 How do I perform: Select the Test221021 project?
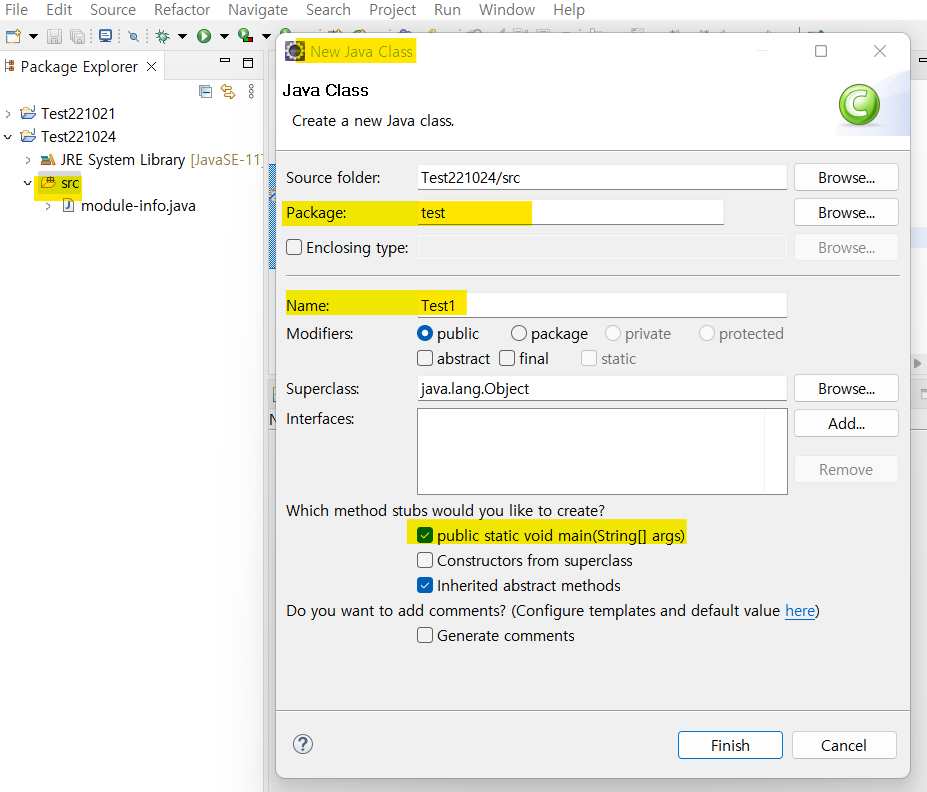click(x=78, y=113)
